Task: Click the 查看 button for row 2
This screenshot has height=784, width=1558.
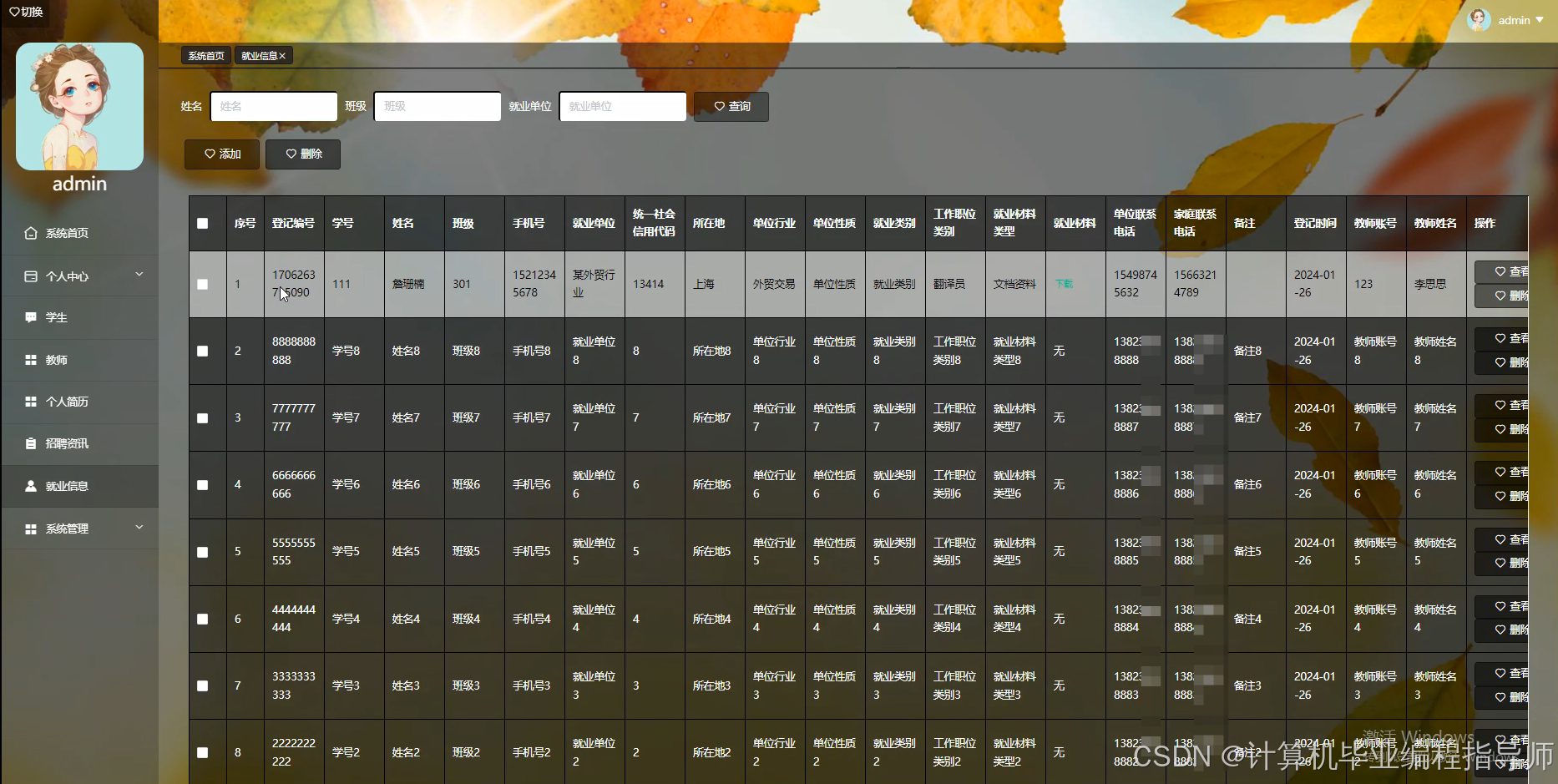Action: (1503, 338)
